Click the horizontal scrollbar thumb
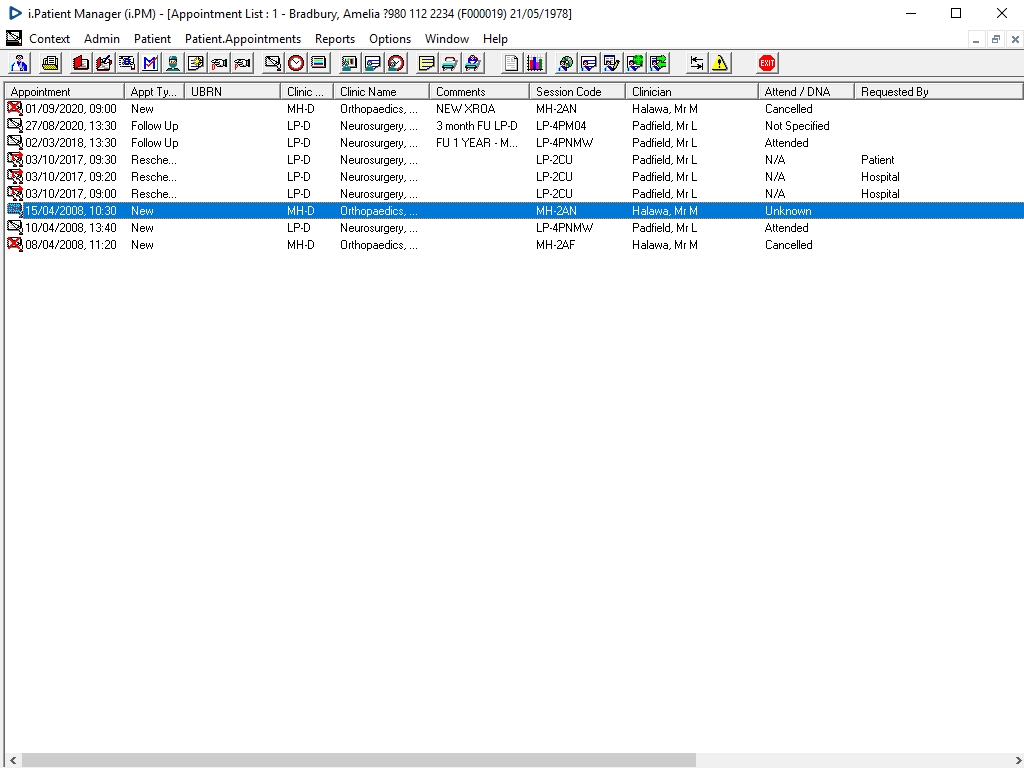The image size is (1024, 768). click(x=359, y=761)
